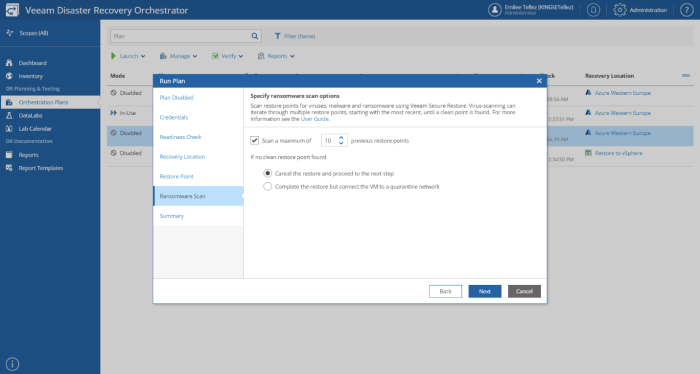Click the Report Templates icon
The width and height of the screenshot is (700, 374).
(9, 168)
